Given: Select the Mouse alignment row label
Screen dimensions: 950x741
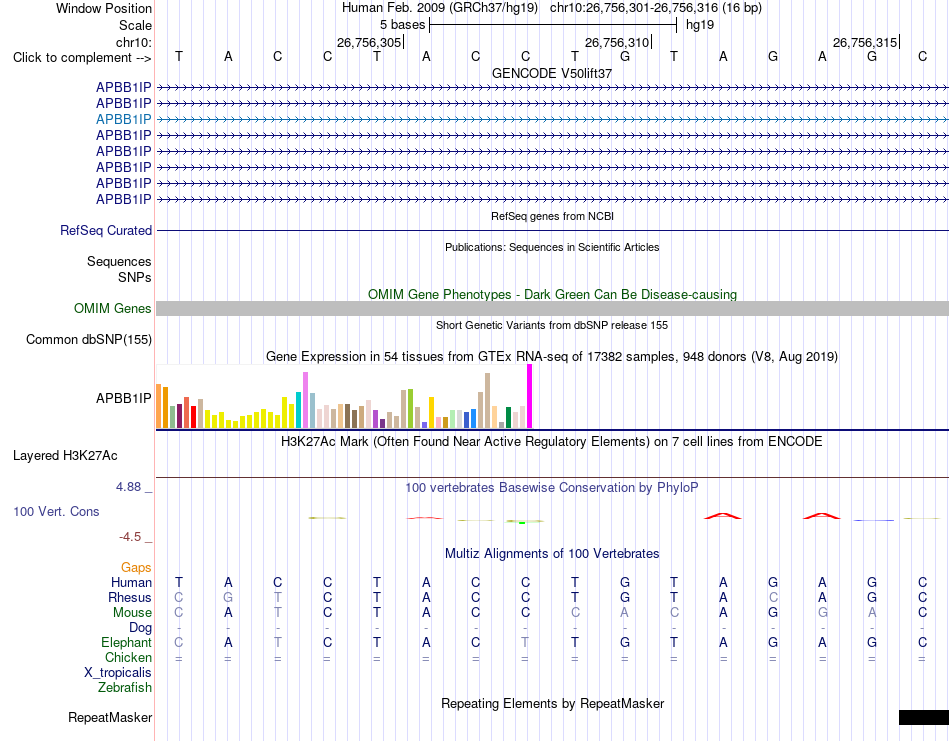Looking at the screenshot, I should (133, 613).
